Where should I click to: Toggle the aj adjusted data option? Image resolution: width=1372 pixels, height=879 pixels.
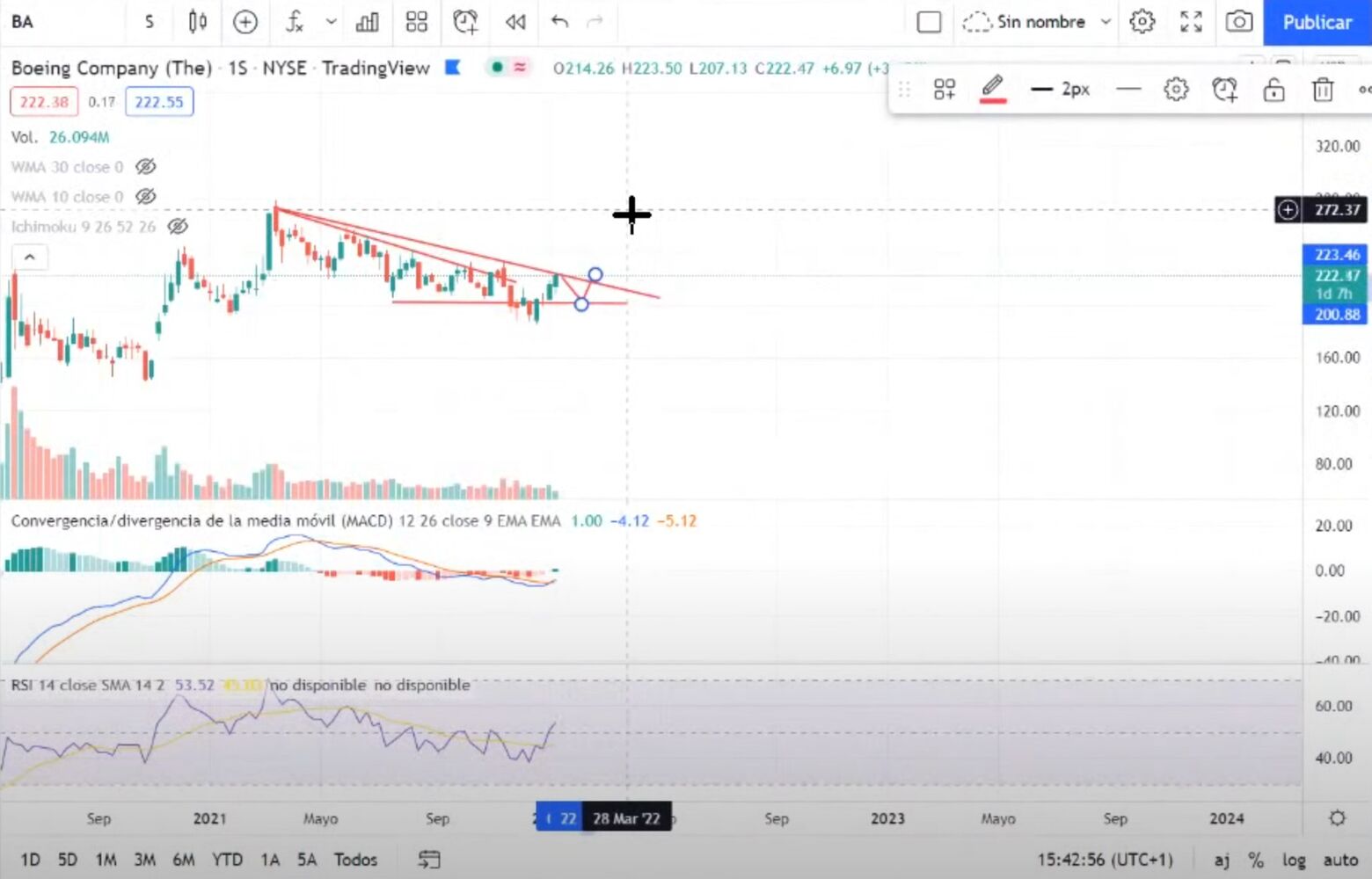point(1222,860)
